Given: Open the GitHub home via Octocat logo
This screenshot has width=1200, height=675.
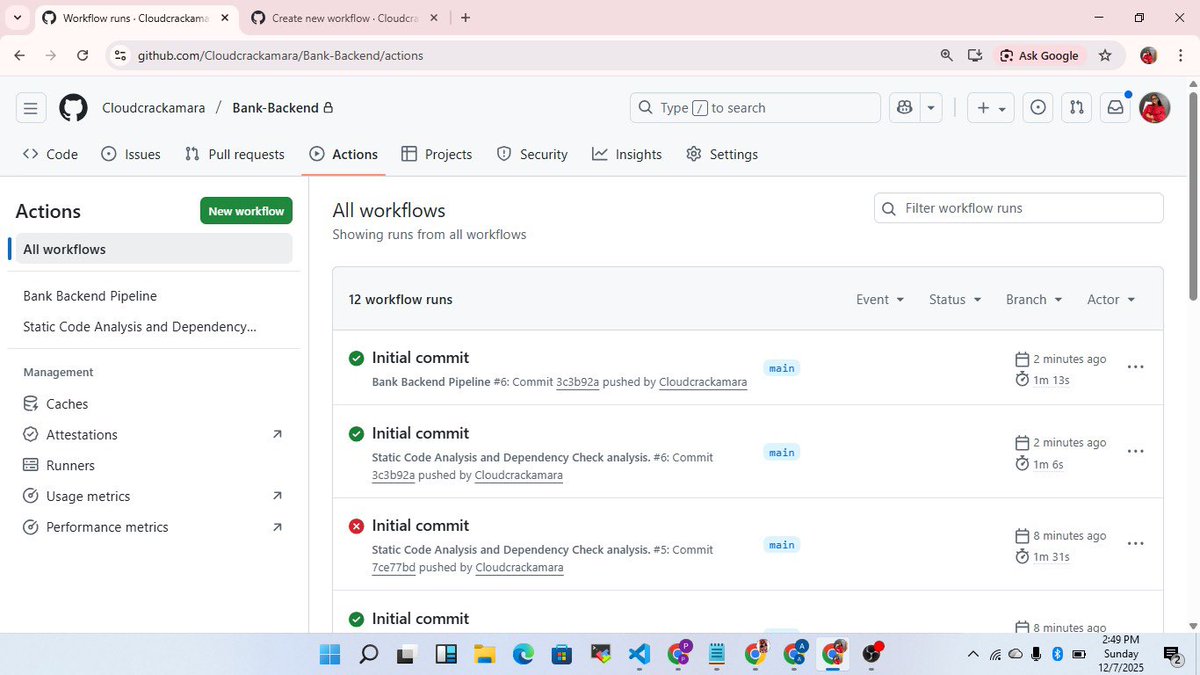Looking at the screenshot, I should [72, 107].
